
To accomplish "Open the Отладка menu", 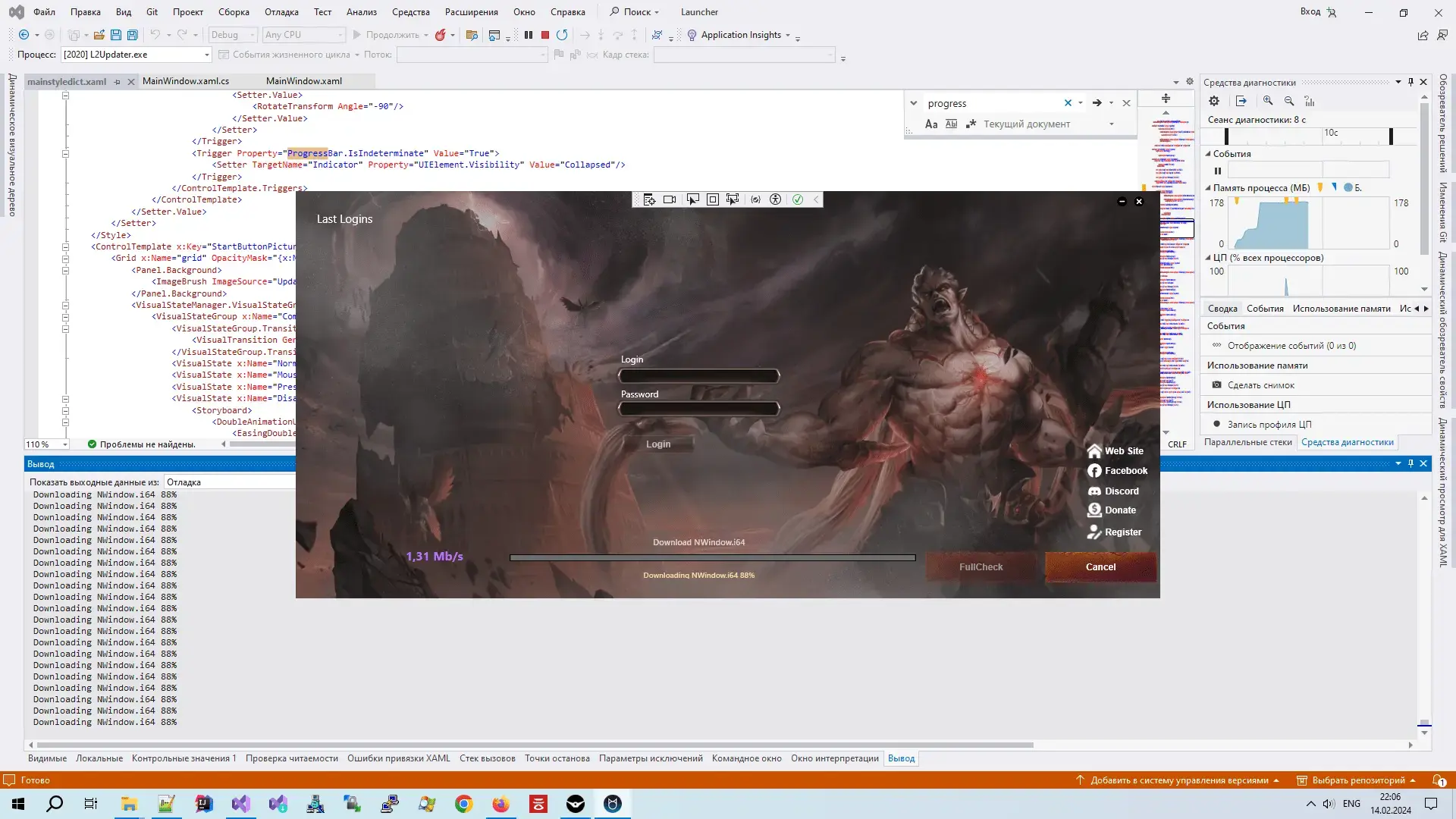I will tap(281, 12).
